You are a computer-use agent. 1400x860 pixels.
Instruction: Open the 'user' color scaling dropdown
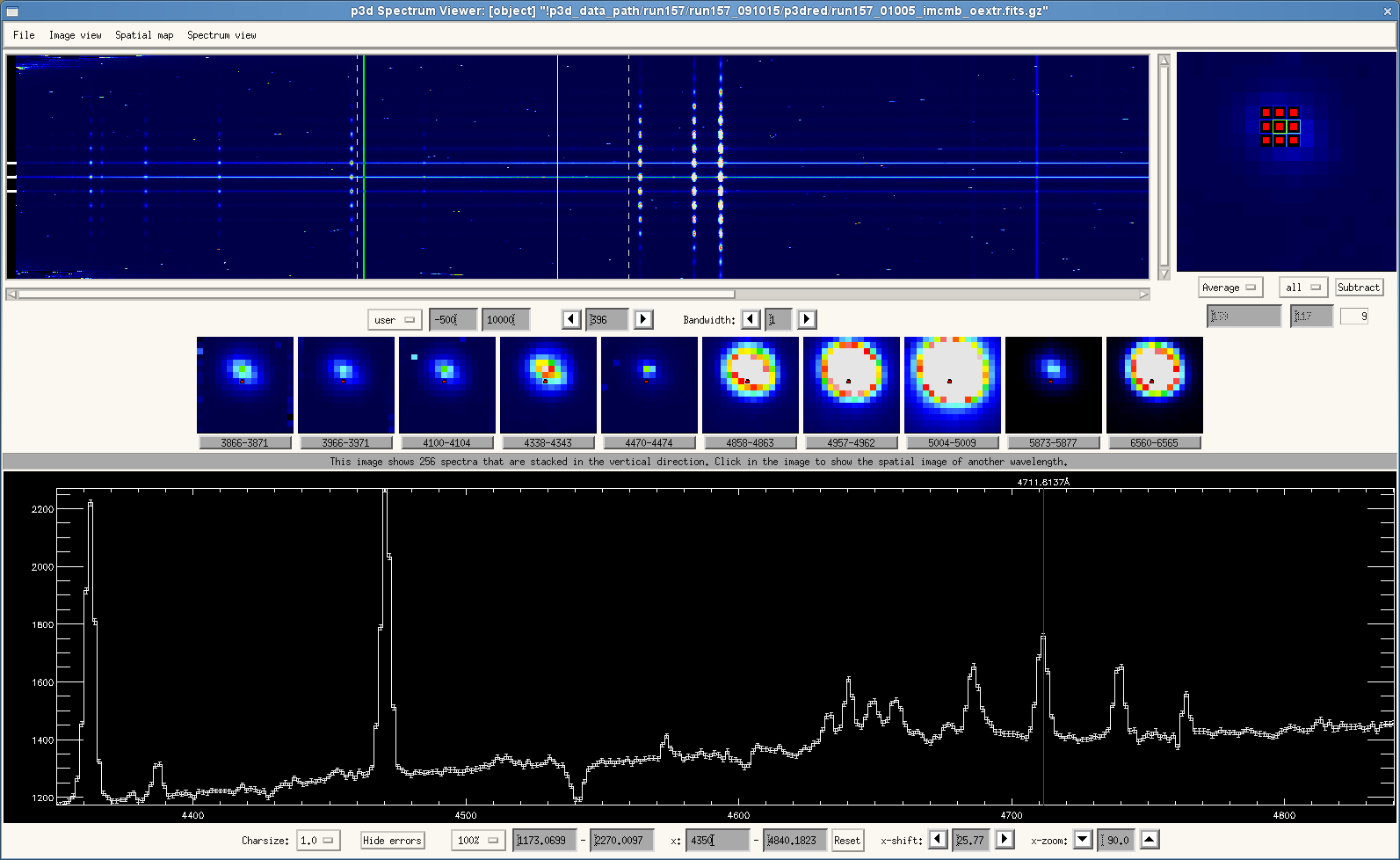[x=394, y=320]
